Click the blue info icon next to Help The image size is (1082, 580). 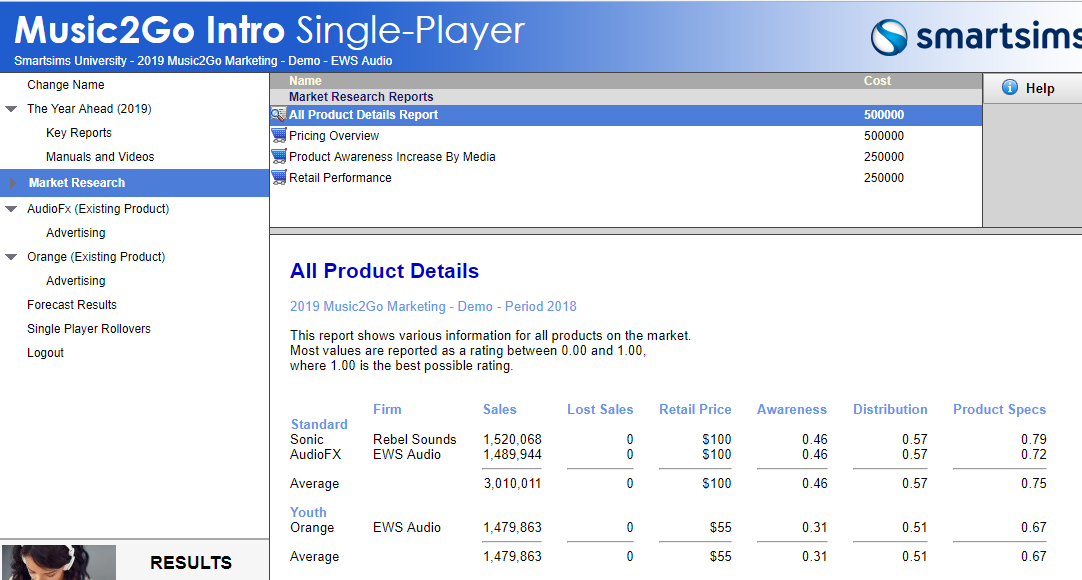[1009, 88]
